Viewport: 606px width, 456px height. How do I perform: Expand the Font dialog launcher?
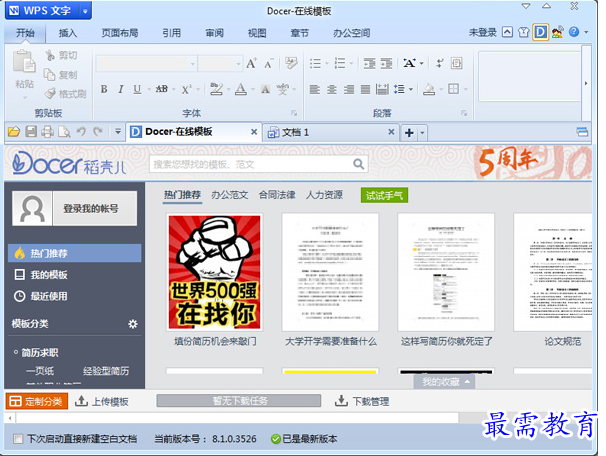click(294, 113)
